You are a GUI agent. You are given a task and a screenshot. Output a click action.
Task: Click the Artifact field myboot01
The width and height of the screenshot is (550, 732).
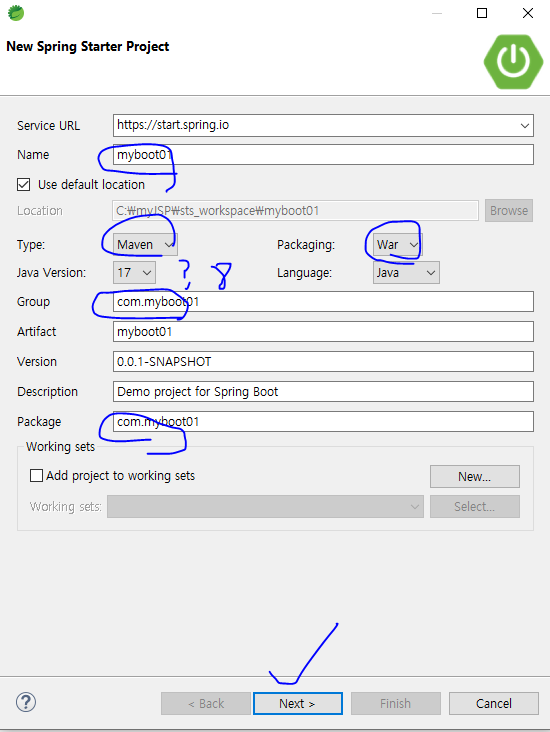tap(323, 331)
